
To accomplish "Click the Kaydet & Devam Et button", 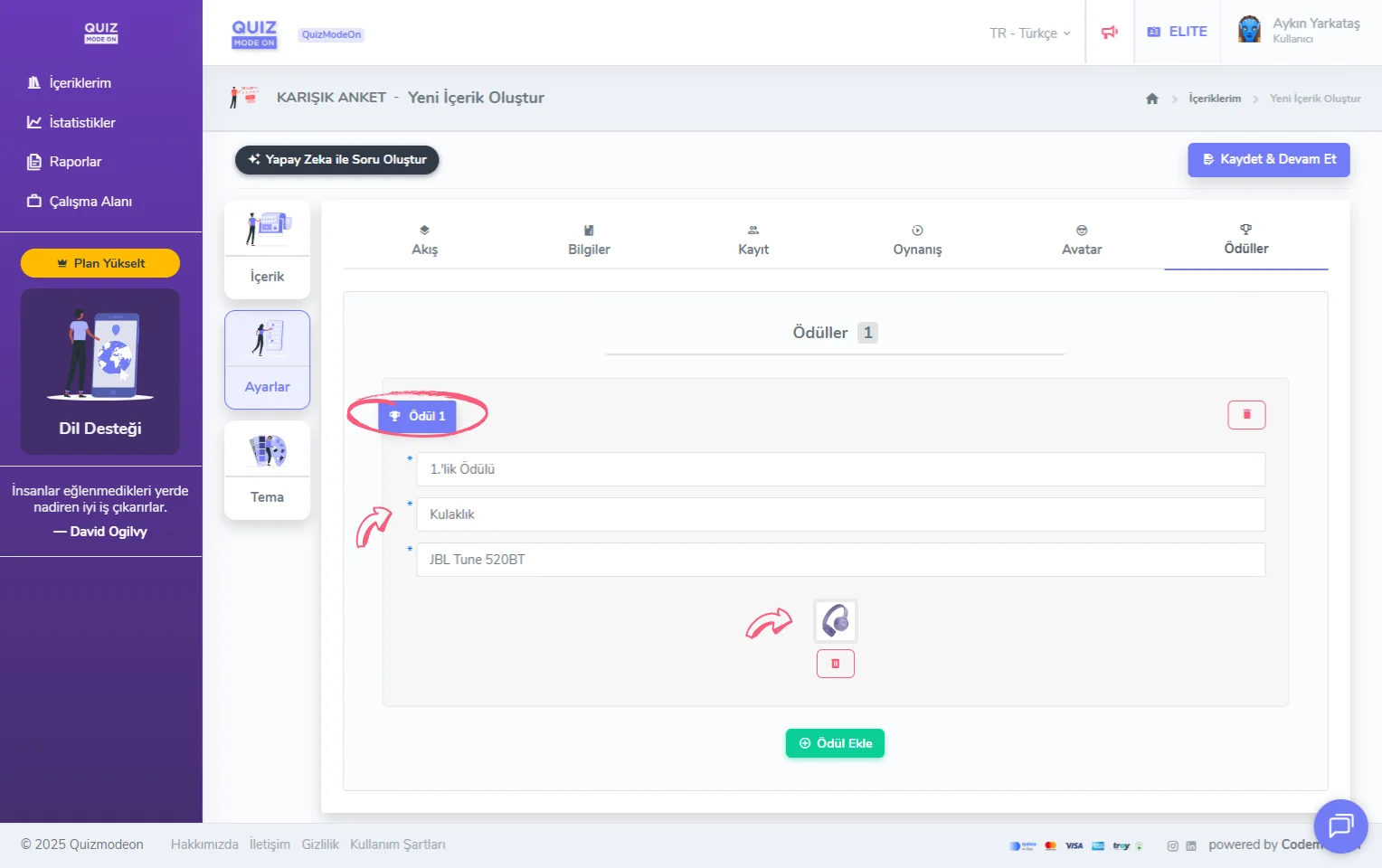I will [1268, 159].
